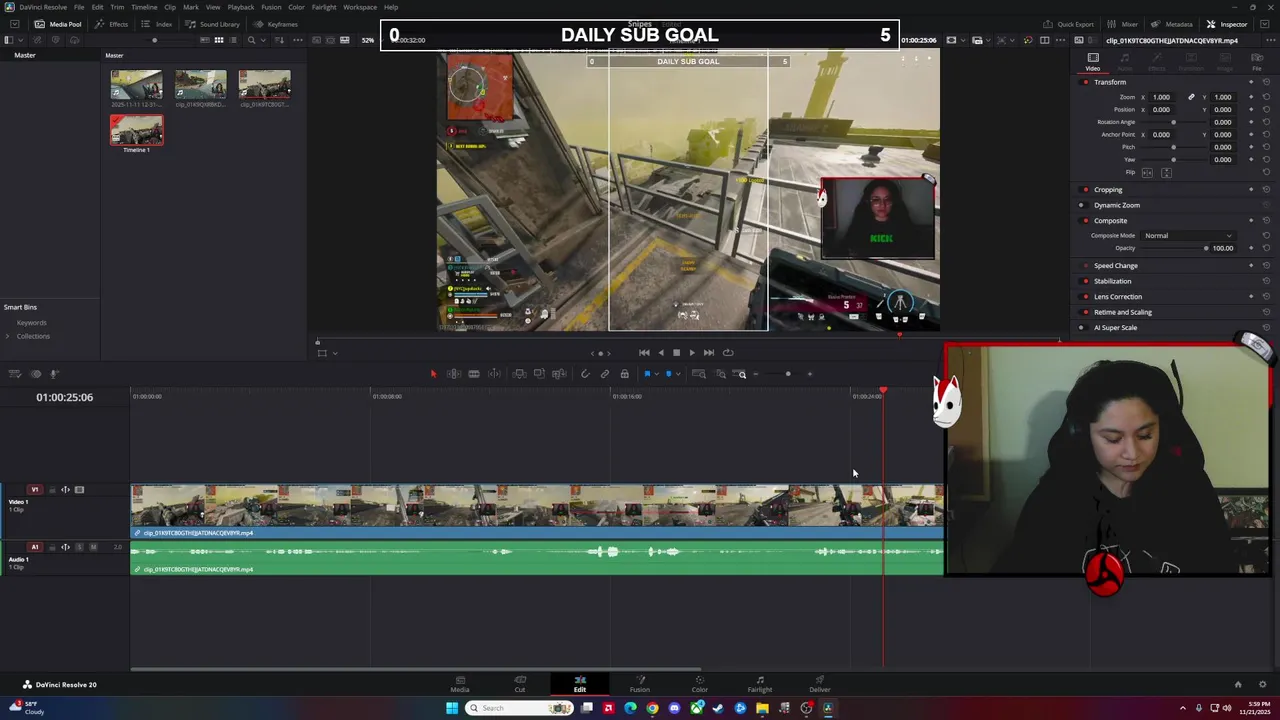
Task: Jump to the first frame
Action: click(x=644, y=352)
